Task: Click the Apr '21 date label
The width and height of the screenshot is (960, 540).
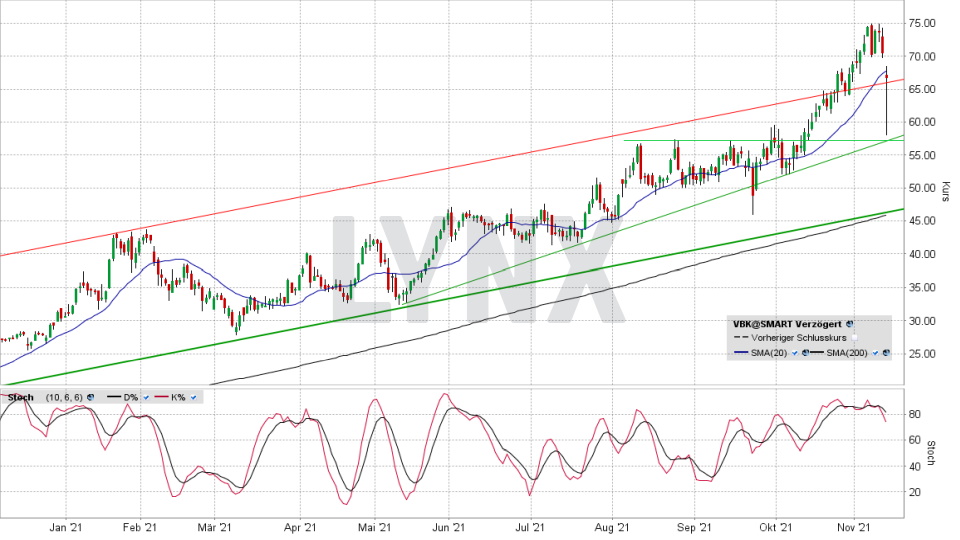Action: (x=301, y=527)
